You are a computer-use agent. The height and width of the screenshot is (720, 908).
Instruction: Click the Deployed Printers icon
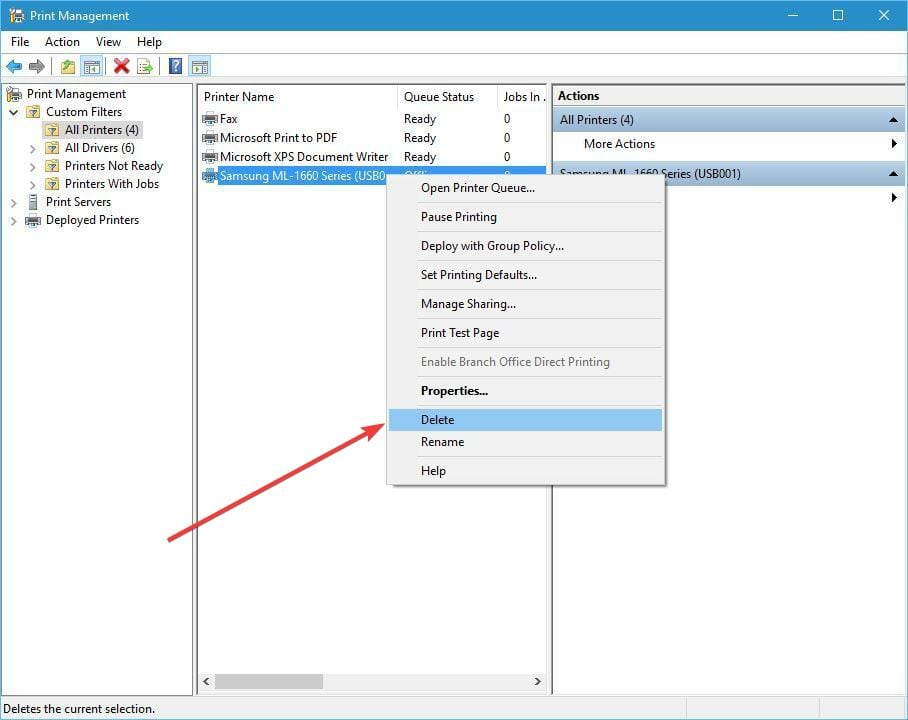point(34,220)
